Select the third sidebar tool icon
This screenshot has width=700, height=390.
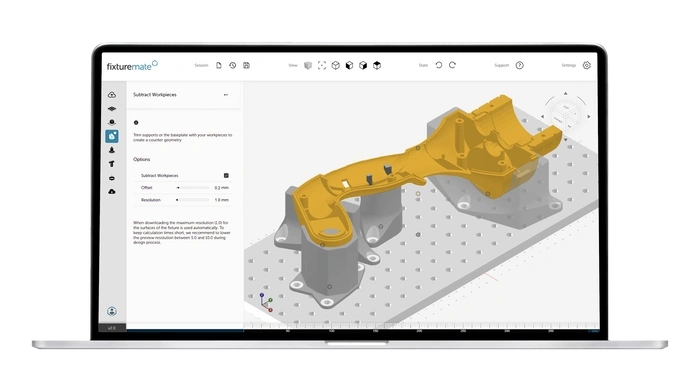point(112,122)
